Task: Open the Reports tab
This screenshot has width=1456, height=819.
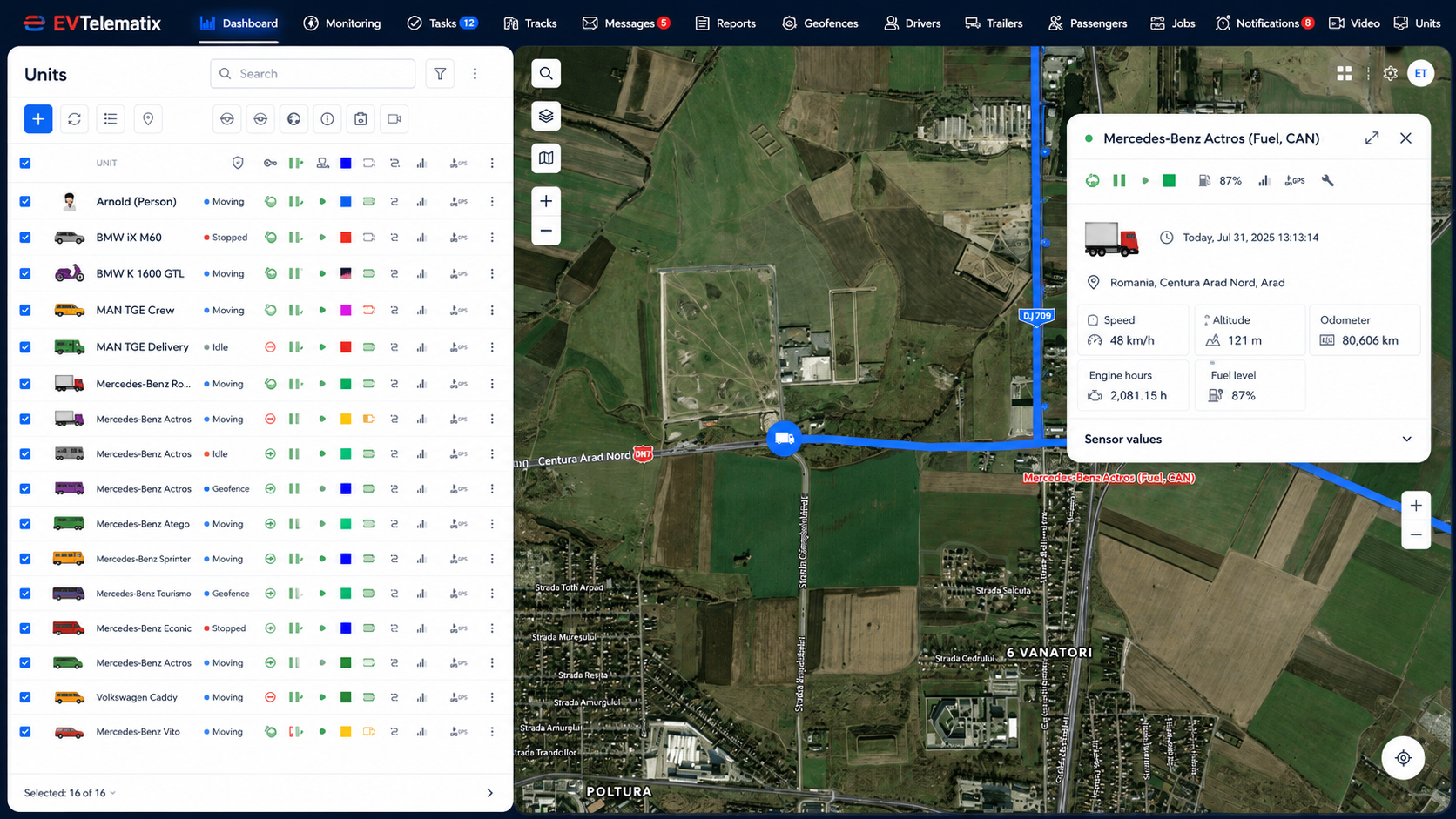Action: (x=725, y=23)
